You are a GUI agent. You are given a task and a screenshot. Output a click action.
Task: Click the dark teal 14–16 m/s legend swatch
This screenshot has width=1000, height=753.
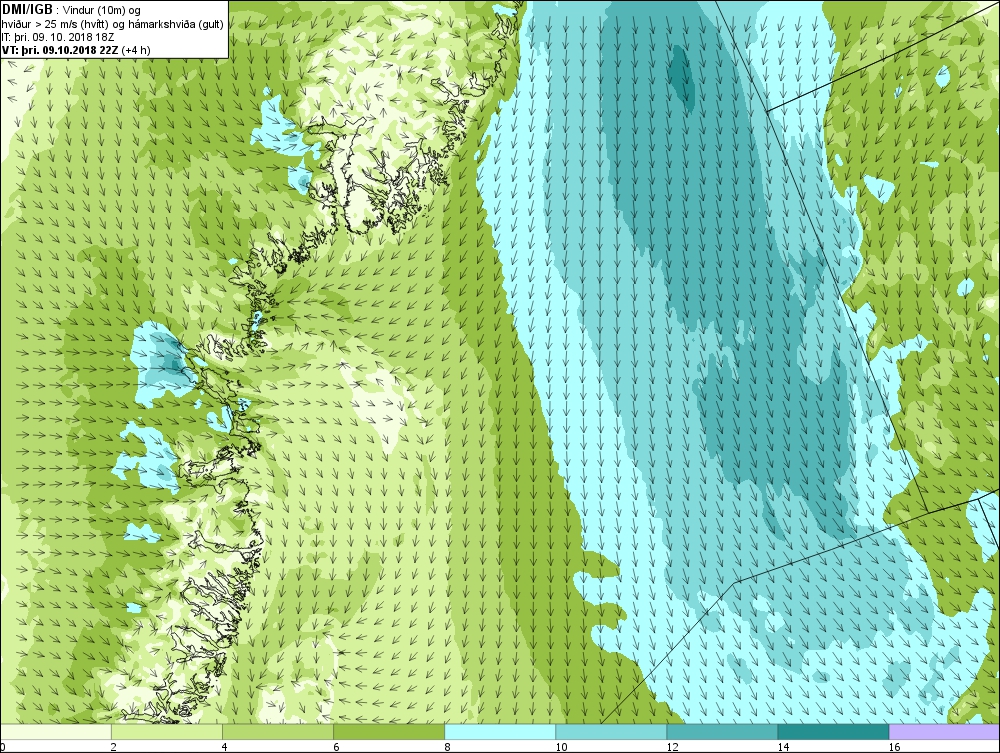833,732
